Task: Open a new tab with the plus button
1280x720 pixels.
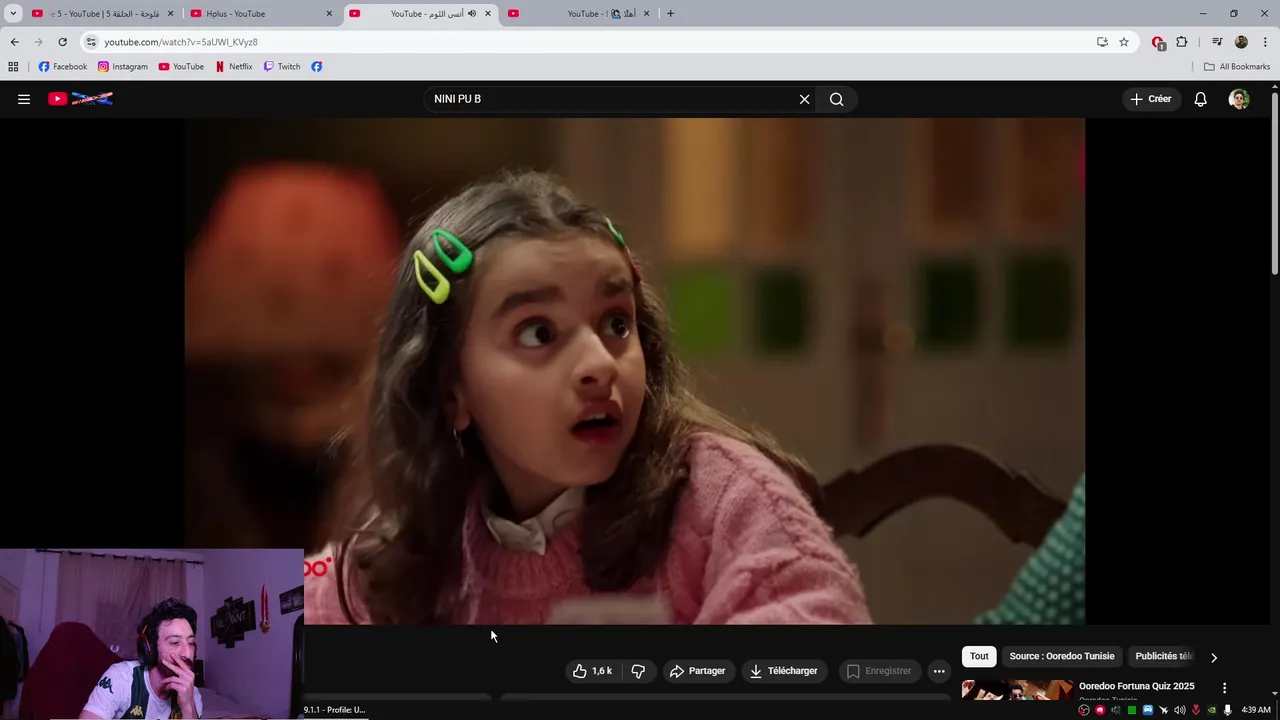Action: pos(670,14)
